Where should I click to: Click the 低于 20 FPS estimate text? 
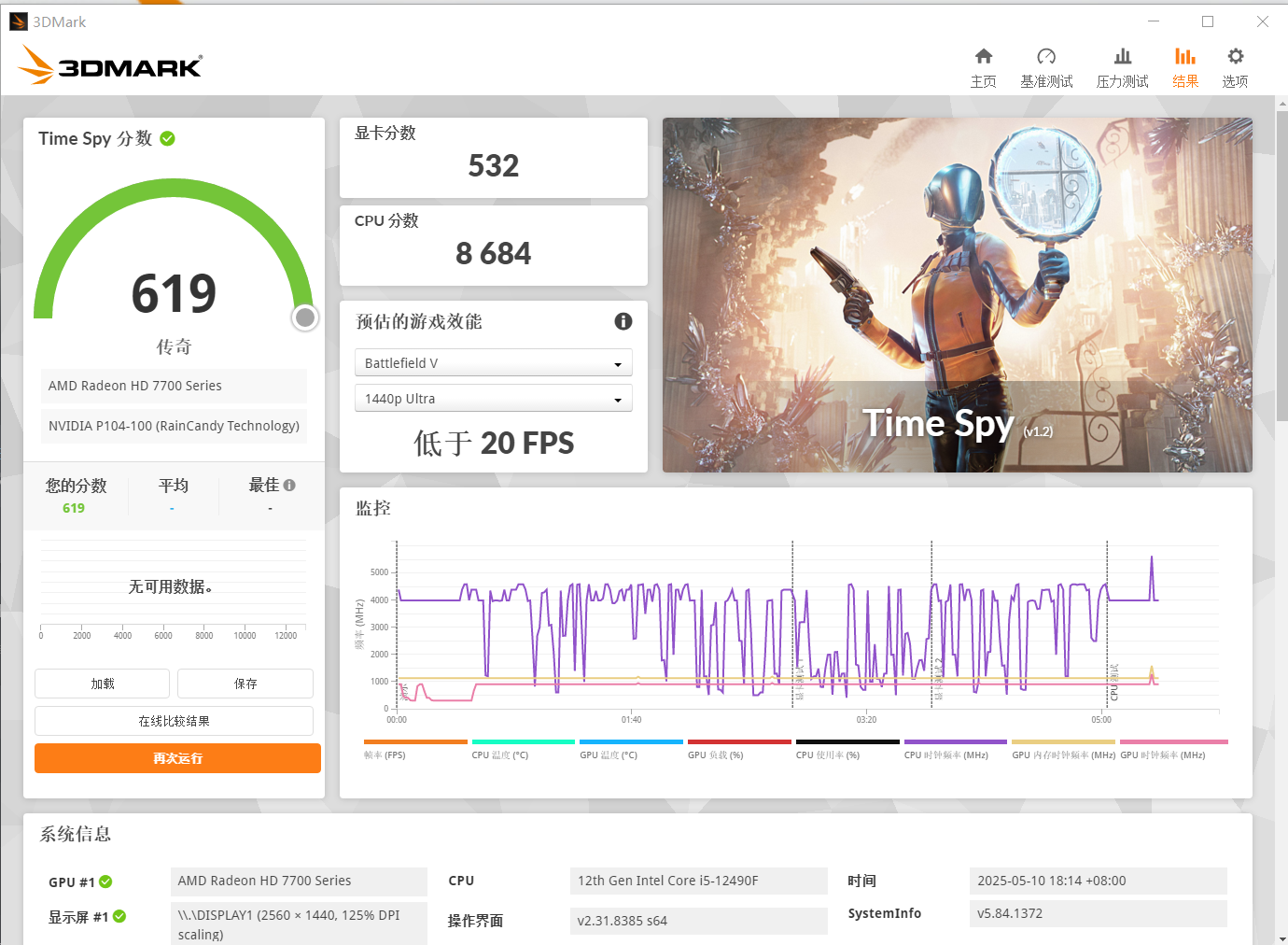tap(494, 443)
